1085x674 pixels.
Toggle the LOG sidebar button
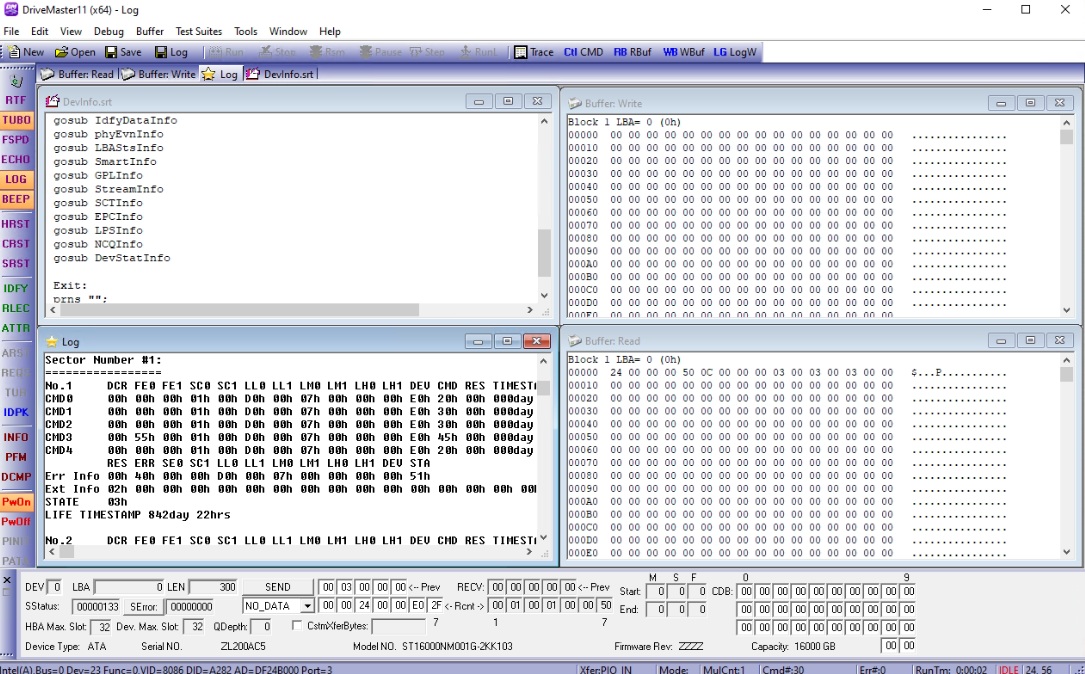[16, 179]
